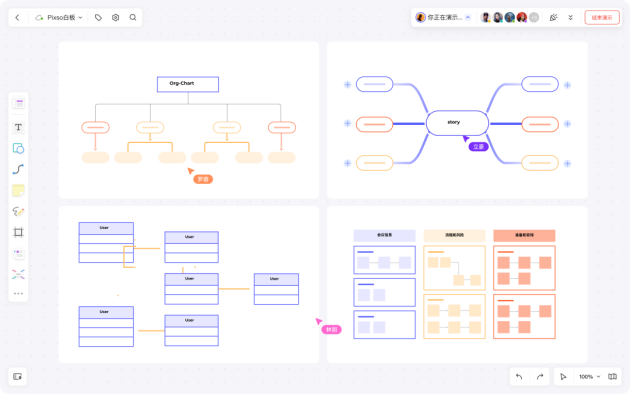
Task: Choose the connector line tool
Action: [x=18, y=169]
